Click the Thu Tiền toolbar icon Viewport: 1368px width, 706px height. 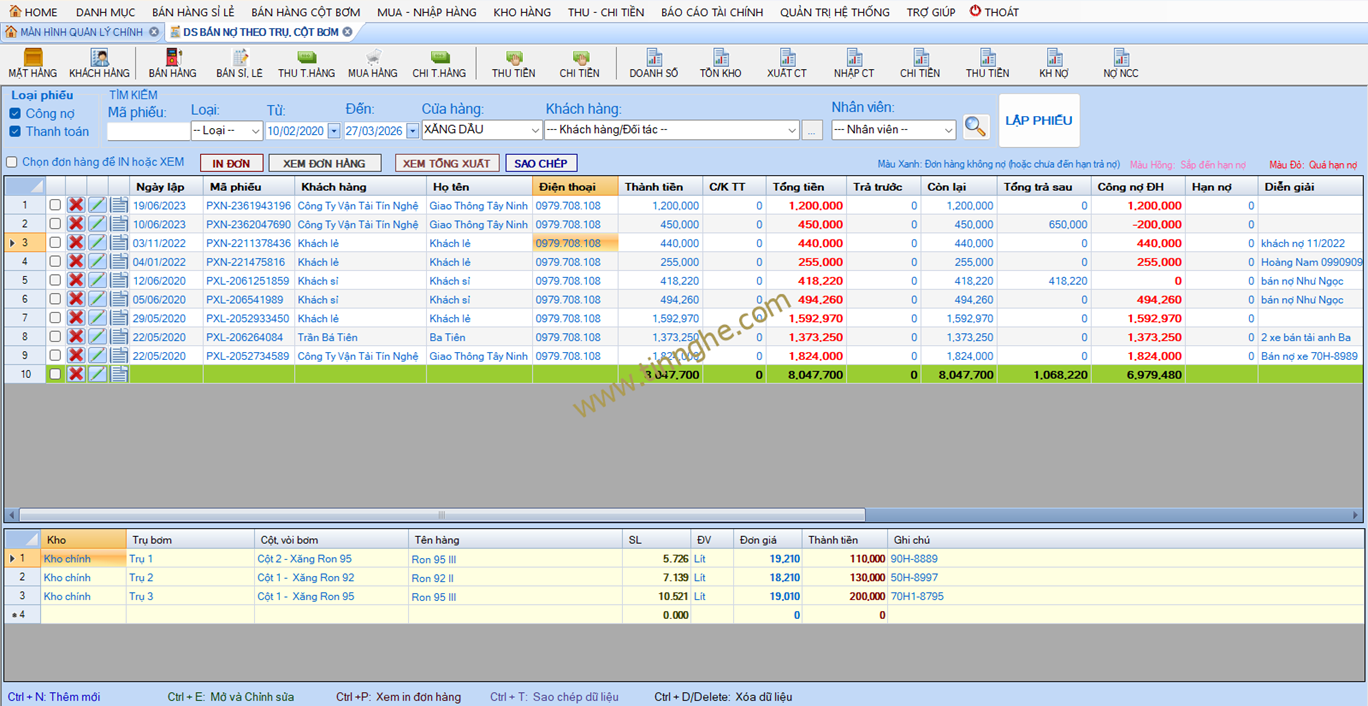coord(513,63)
